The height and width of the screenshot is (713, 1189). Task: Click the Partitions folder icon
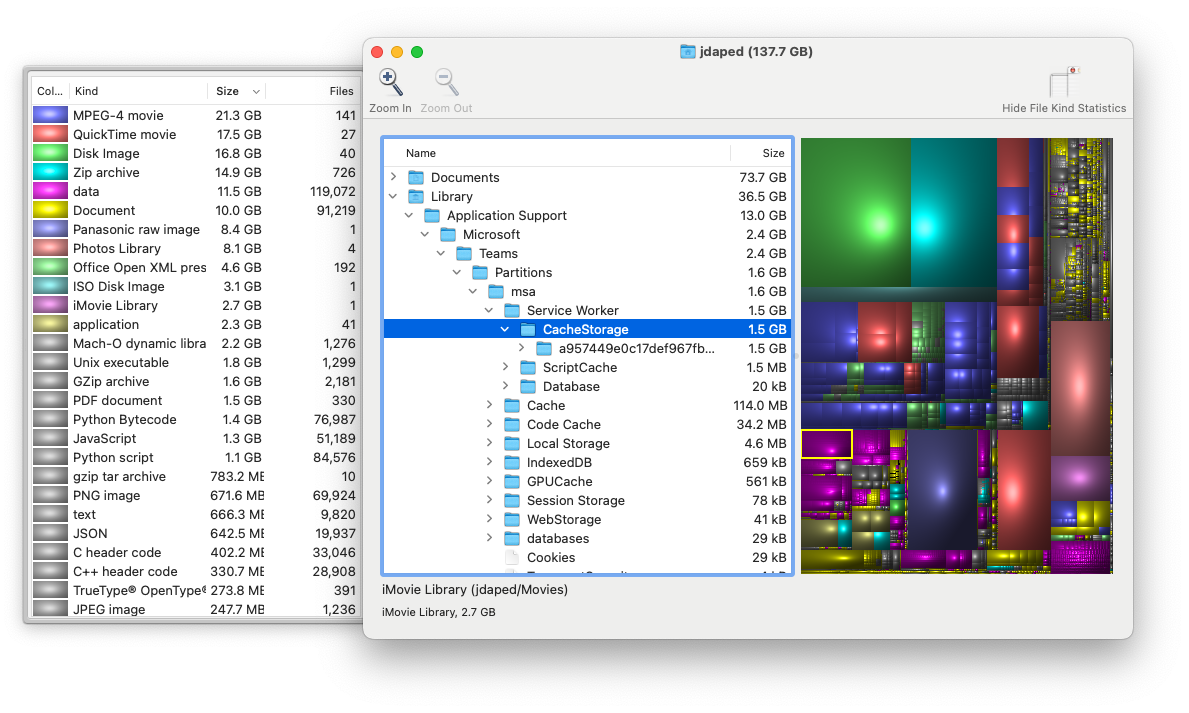pyautogui.click(x=479, y=272)
